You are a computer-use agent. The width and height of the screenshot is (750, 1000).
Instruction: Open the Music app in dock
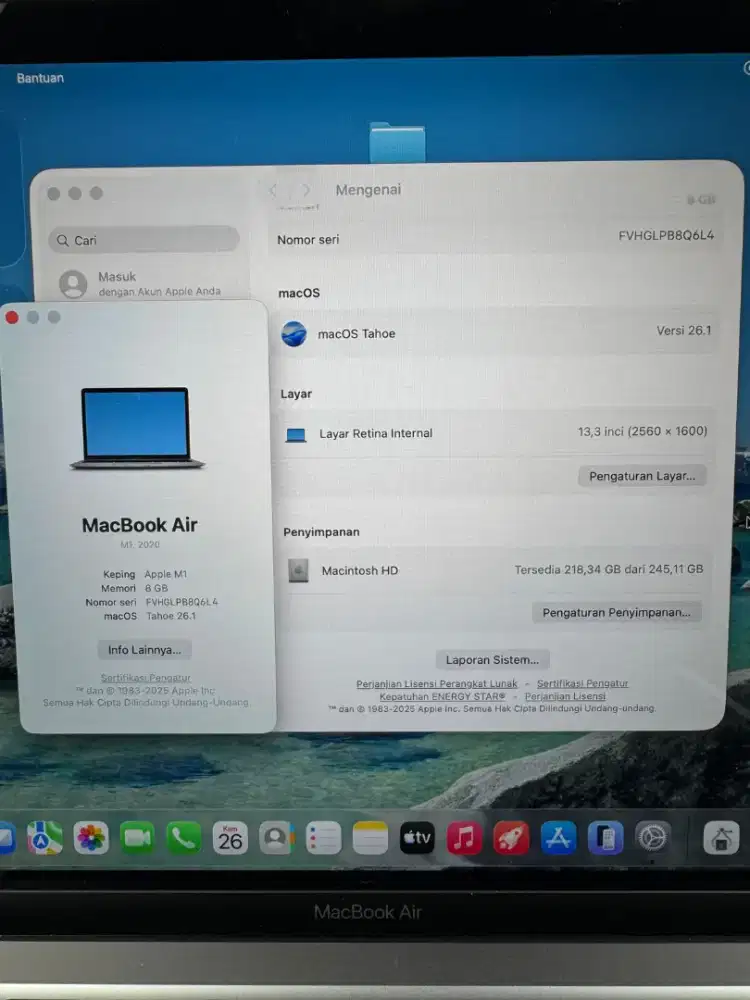[464, 837]
